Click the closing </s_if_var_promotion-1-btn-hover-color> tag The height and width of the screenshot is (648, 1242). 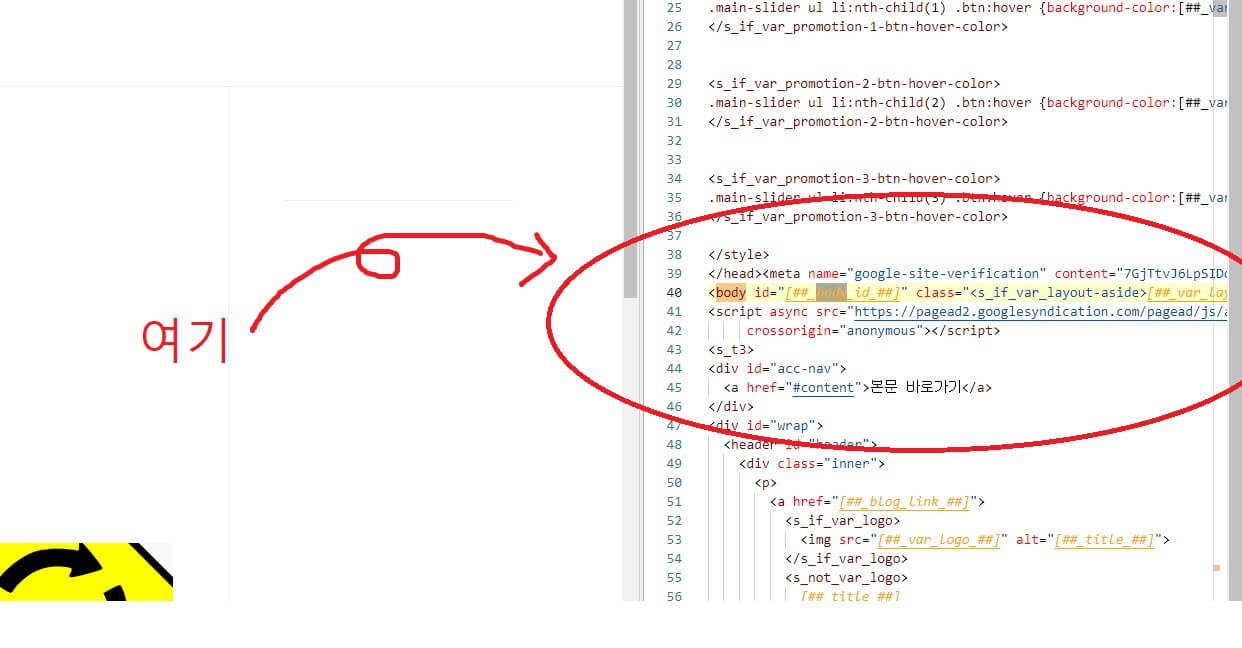858,27
